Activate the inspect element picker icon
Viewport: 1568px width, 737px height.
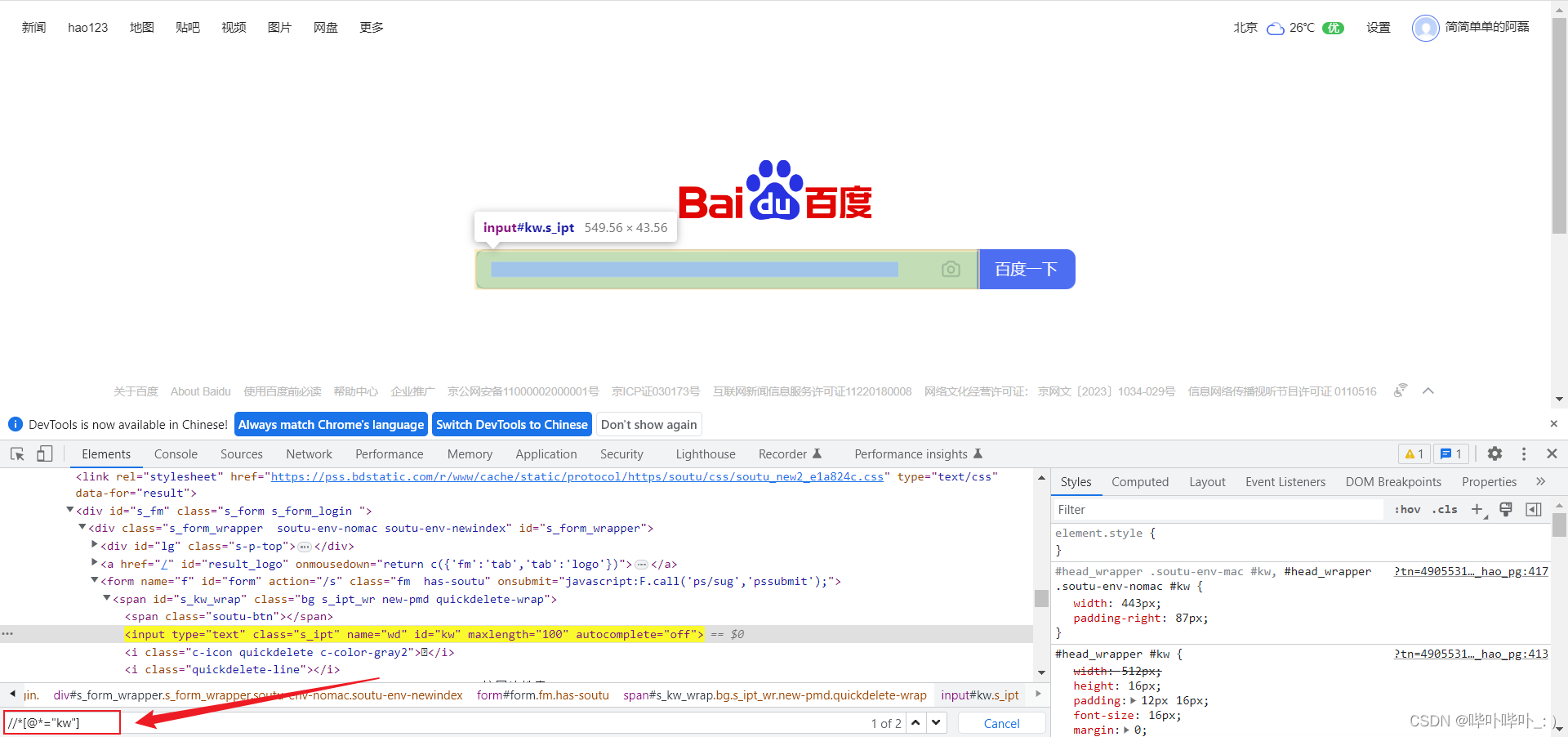(17, 454)
